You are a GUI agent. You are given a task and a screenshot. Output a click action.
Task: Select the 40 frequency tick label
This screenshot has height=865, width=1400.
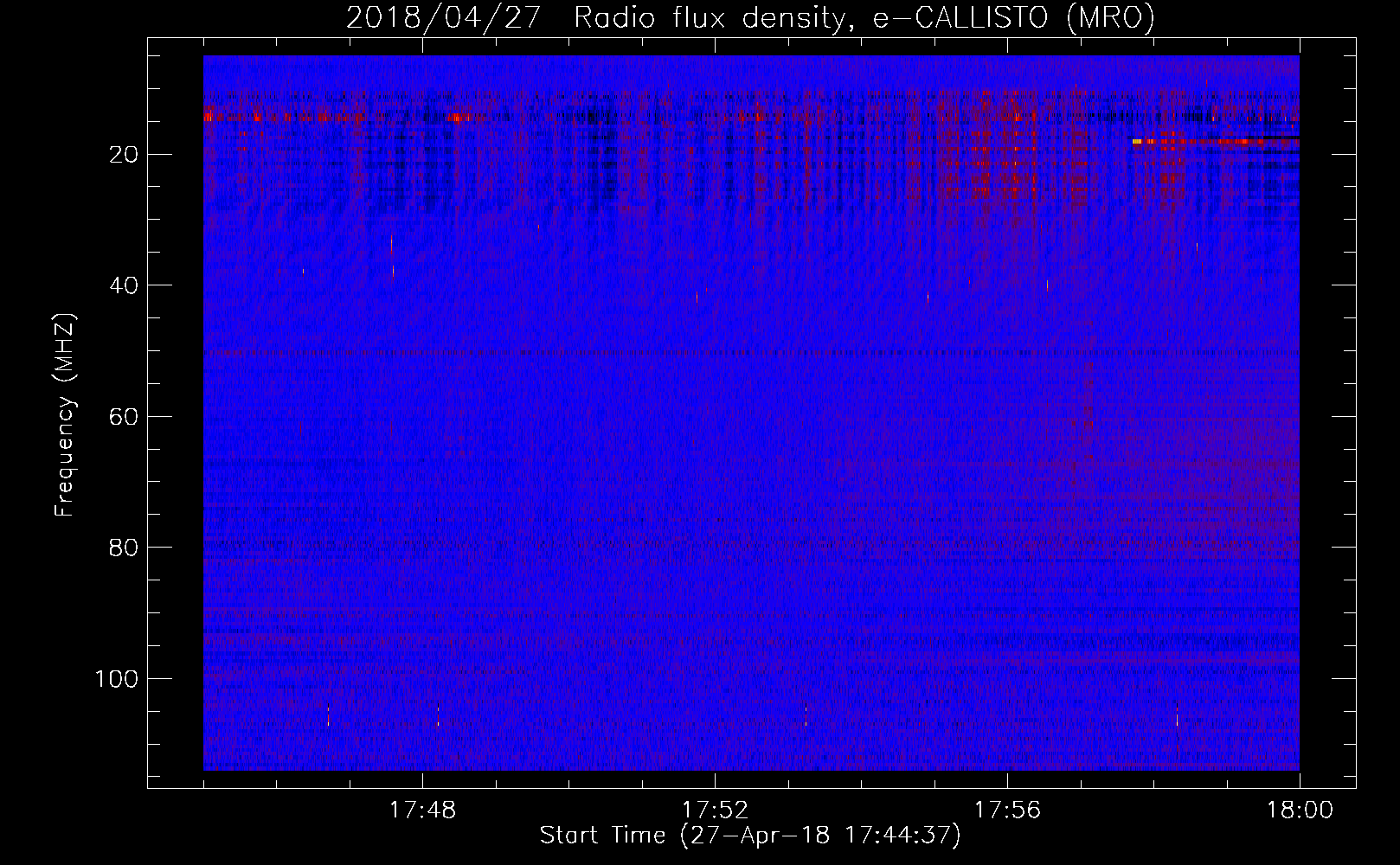pyautogui.click(x=125, y=285)
